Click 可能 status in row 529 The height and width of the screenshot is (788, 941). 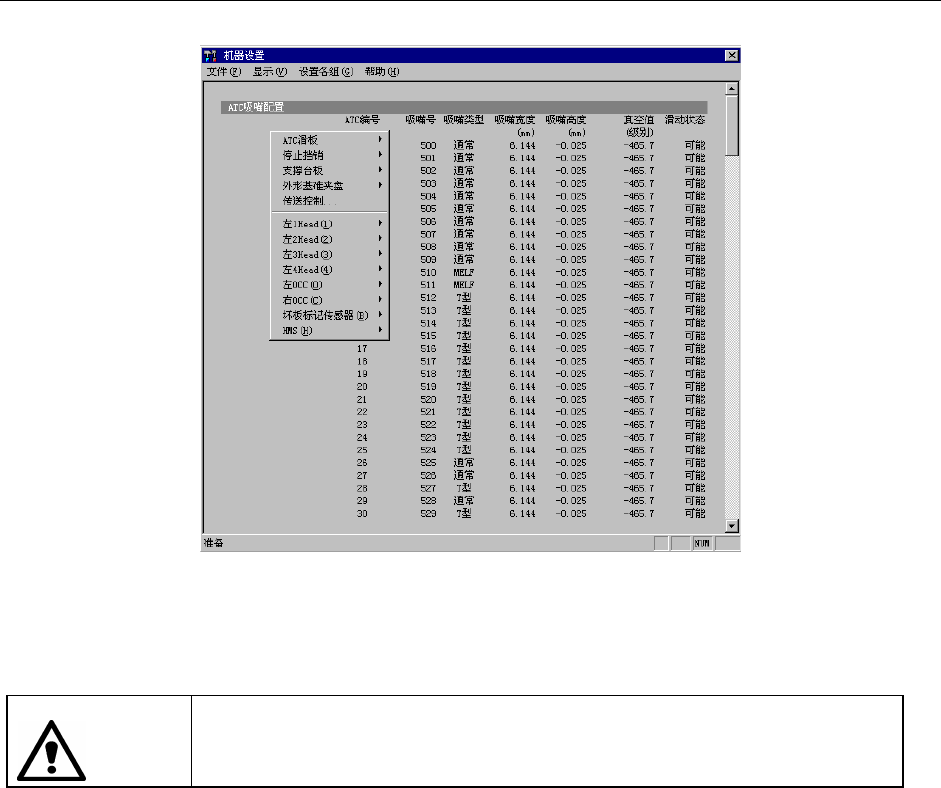pos(695,514)
